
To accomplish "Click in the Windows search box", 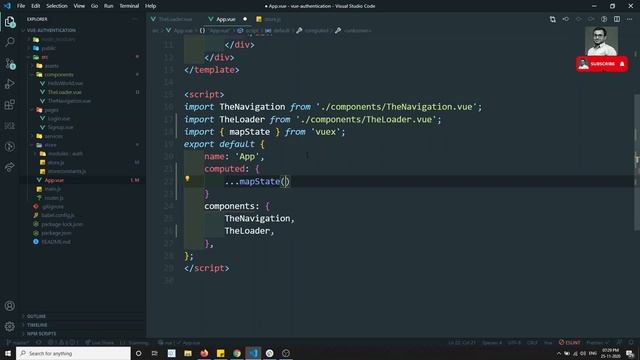I will (x=73, y=353).
